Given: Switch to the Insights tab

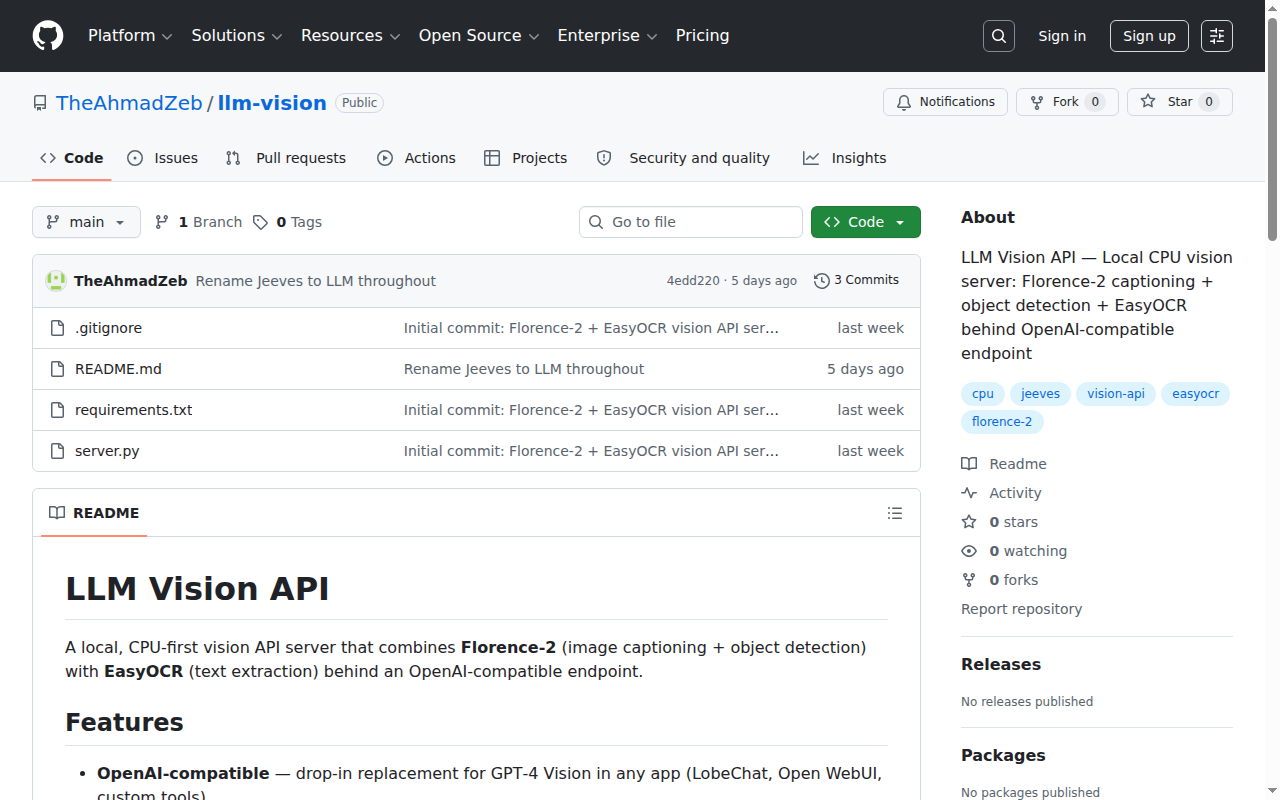Looking at the screenshot, I should 845,158.
